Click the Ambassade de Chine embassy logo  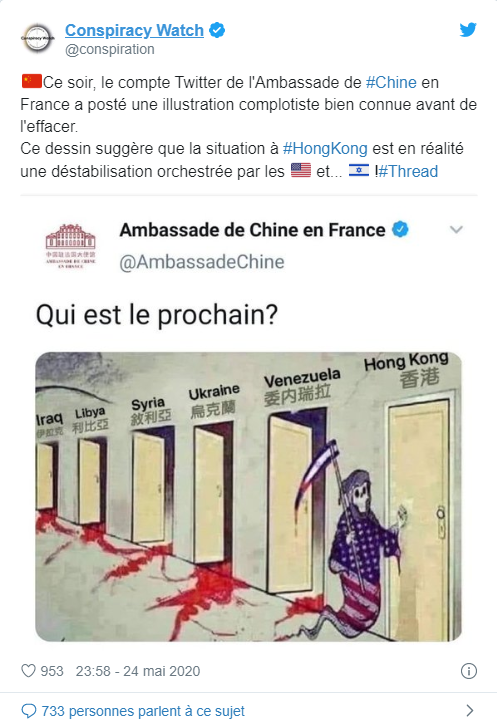click(70, 246)
